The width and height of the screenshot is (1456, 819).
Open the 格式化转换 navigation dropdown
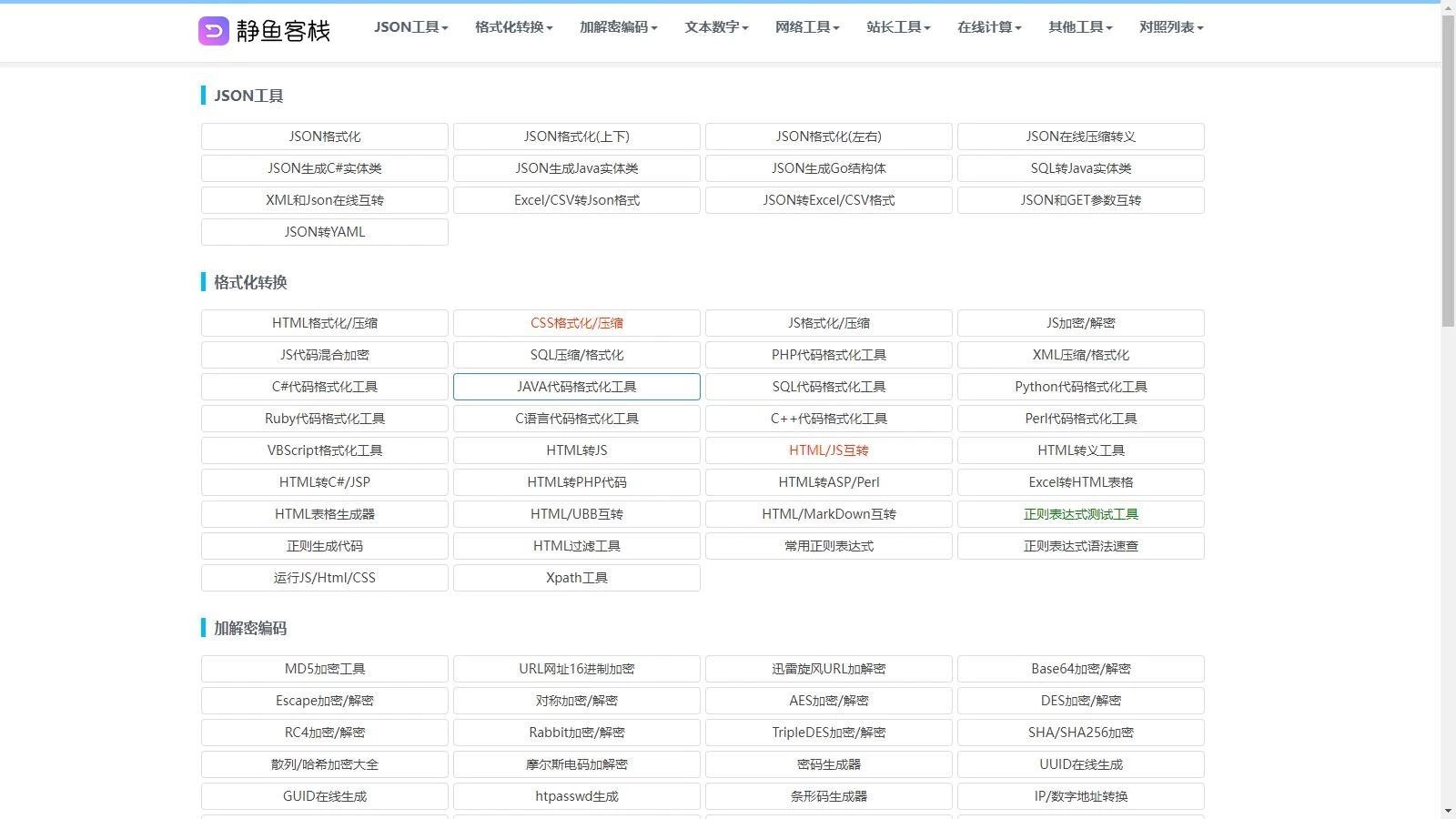tap(513, 27)
